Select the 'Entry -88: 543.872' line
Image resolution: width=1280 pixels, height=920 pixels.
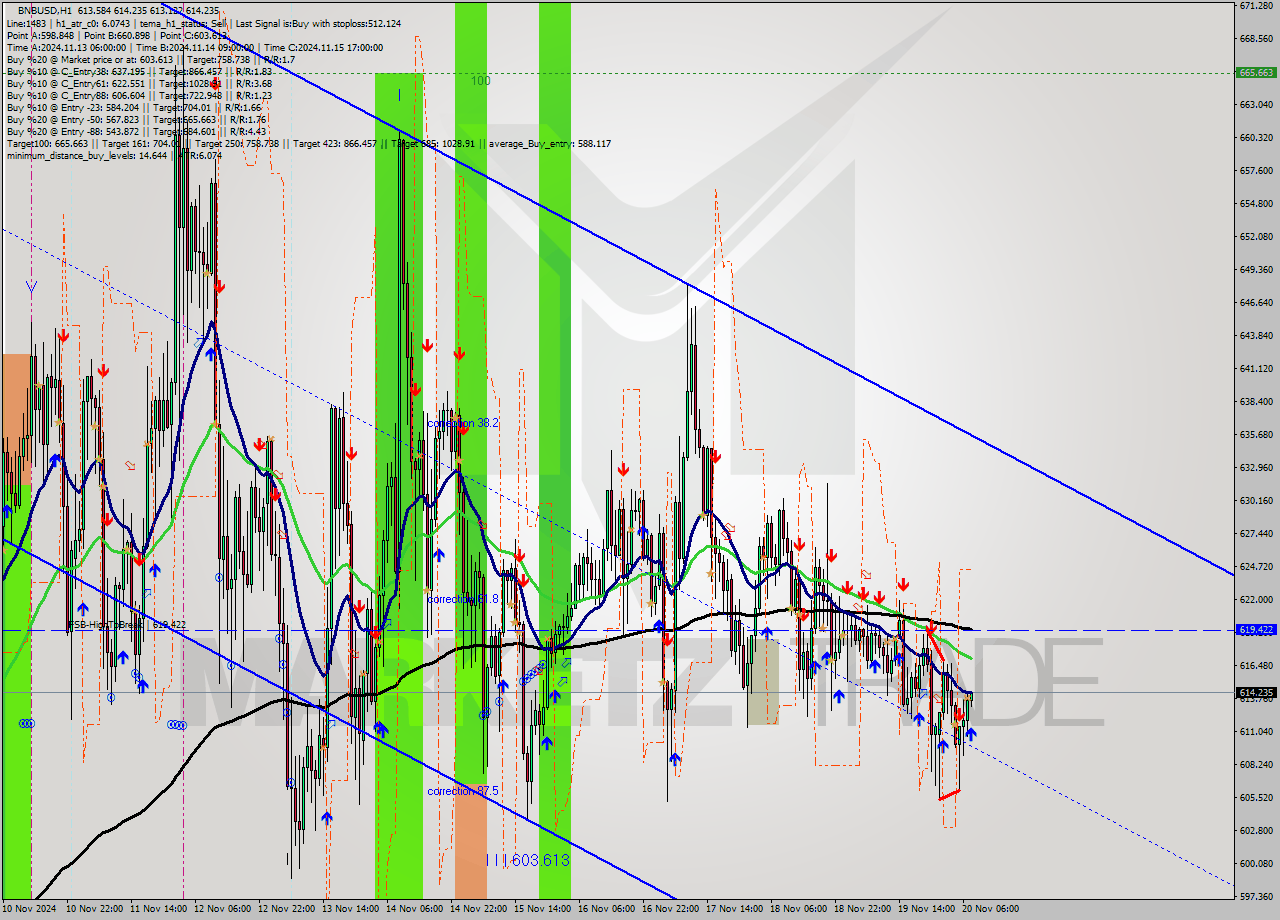click(x=136, y=131)
